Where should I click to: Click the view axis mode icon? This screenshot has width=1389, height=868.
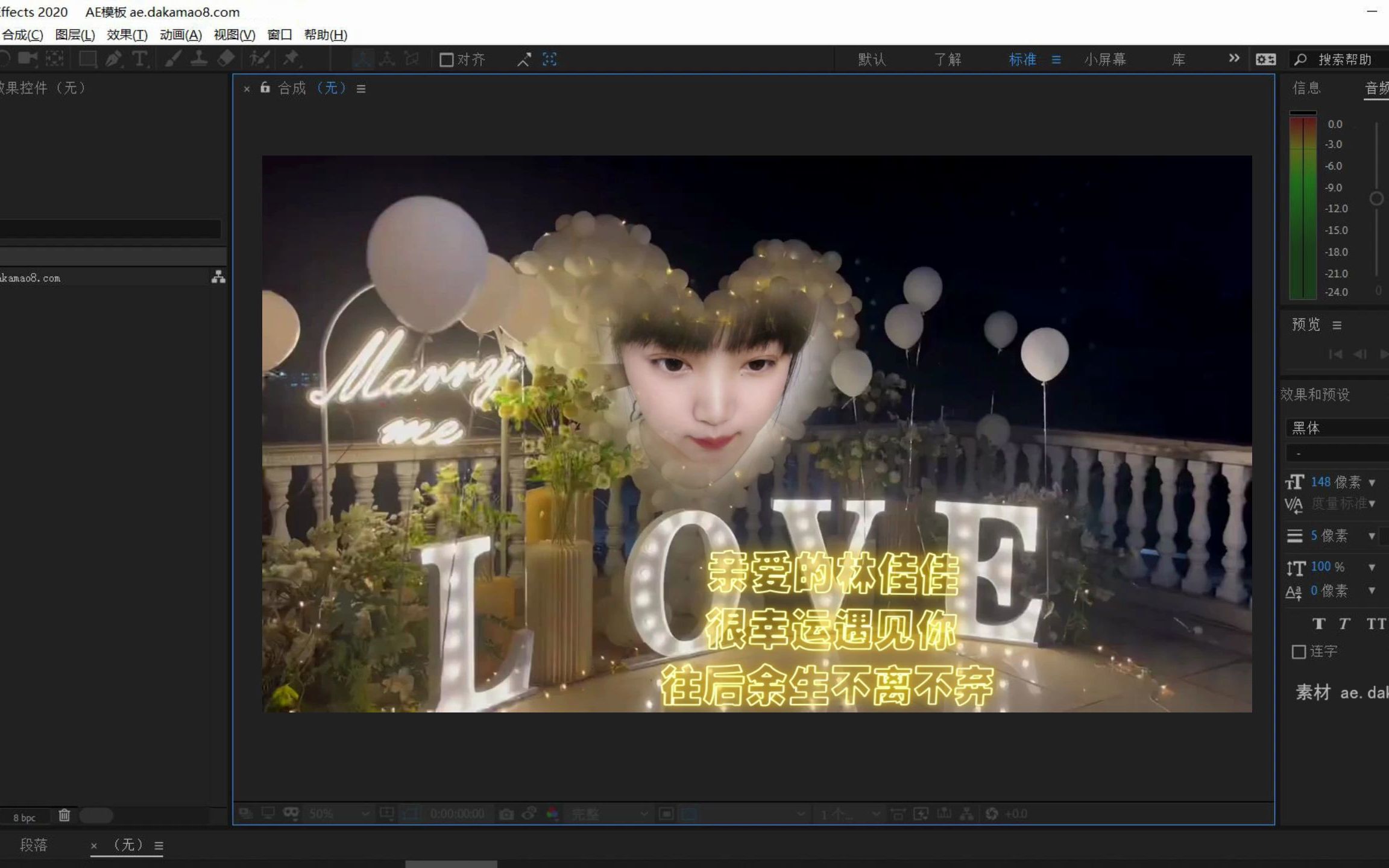[412, 59]
